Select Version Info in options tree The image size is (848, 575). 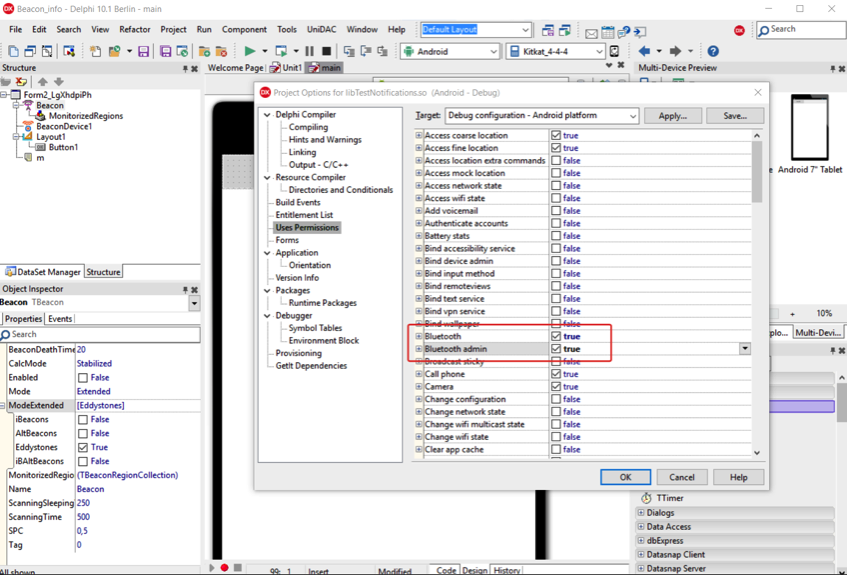(x=297, y=277)
